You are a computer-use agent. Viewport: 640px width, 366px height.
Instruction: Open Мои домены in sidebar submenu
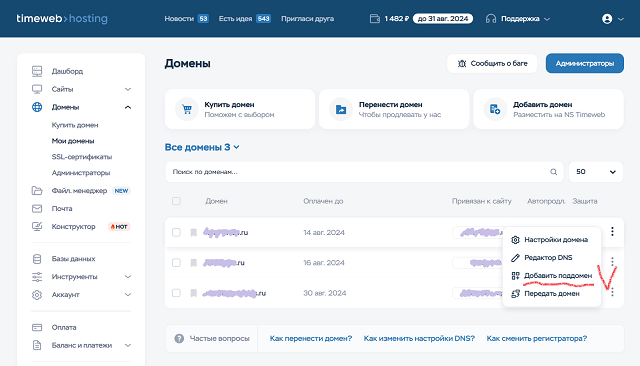[x=73, y=141]
